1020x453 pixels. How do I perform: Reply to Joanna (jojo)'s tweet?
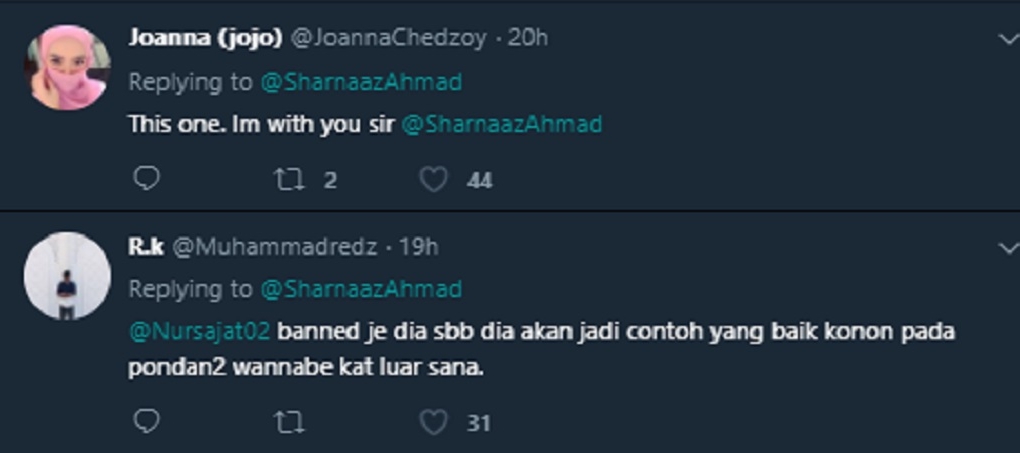point(146,178)
